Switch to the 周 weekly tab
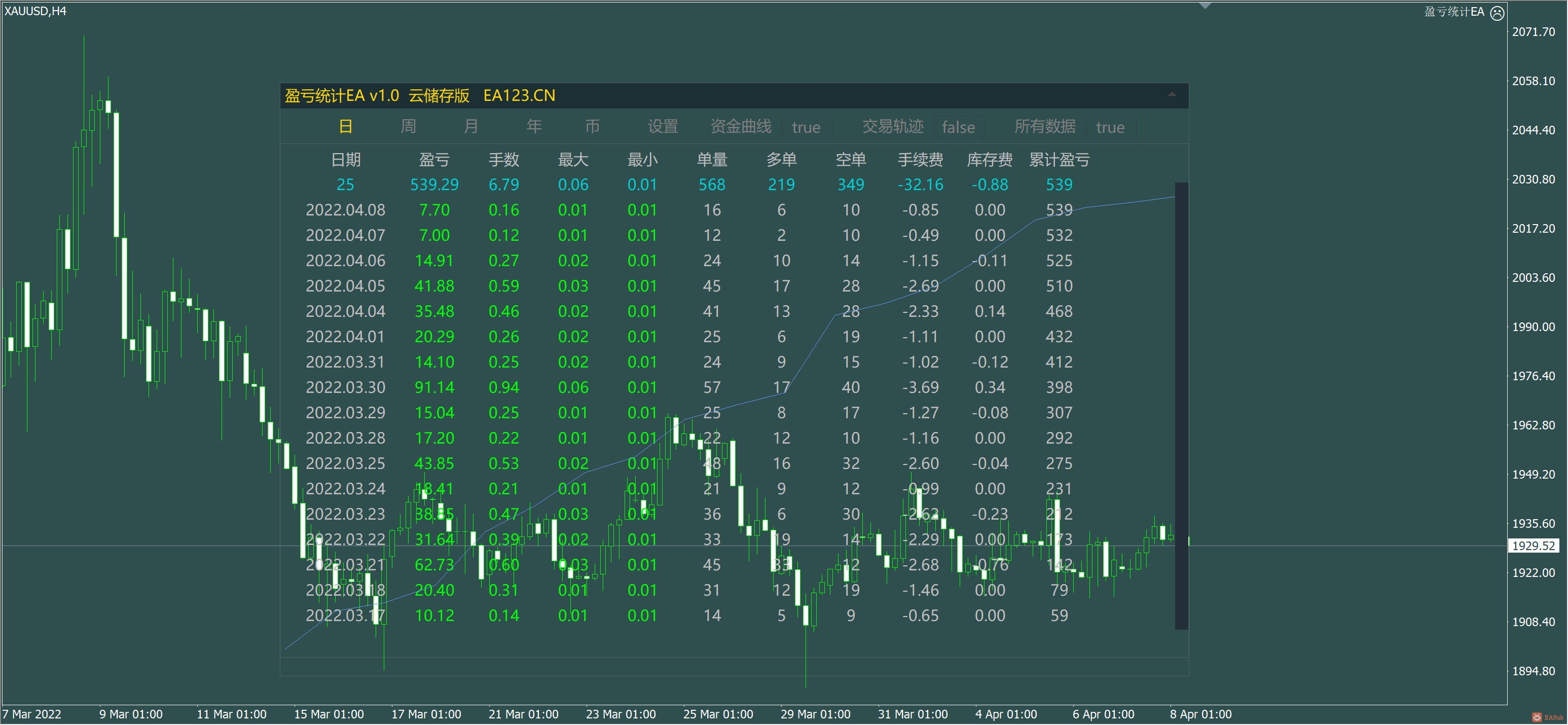 point(409,127)
